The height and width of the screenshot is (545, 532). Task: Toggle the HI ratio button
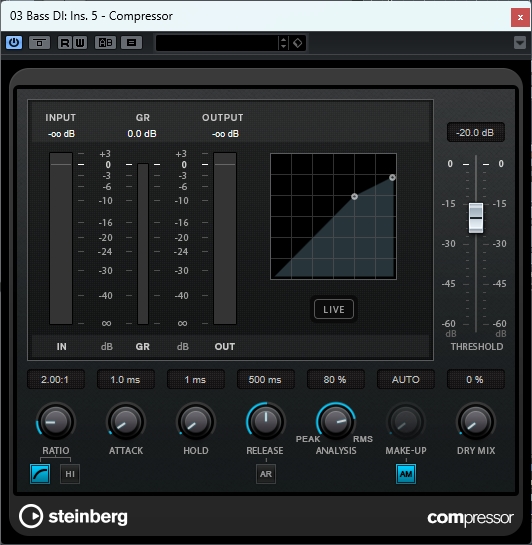[x=70, y=474]
